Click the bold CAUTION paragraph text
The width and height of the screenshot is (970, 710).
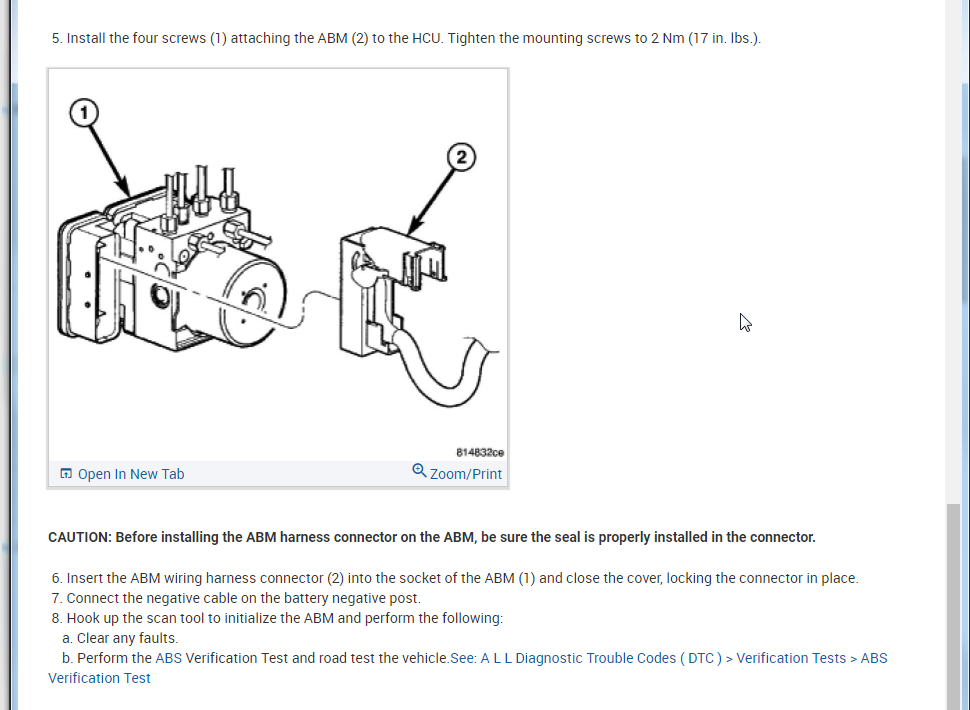pyautogui.click(x=432, y=537)
